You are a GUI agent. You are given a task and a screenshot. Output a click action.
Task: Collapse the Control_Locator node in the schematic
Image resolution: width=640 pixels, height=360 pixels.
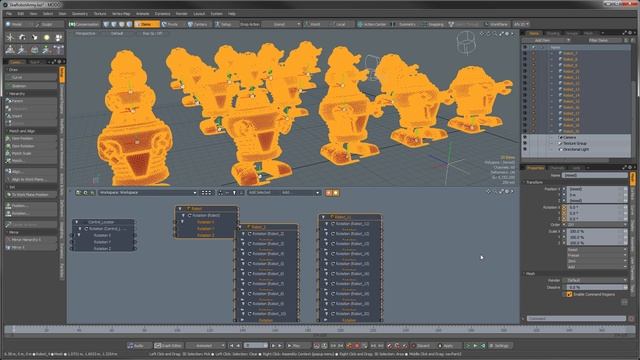click(x=77, y=222)
